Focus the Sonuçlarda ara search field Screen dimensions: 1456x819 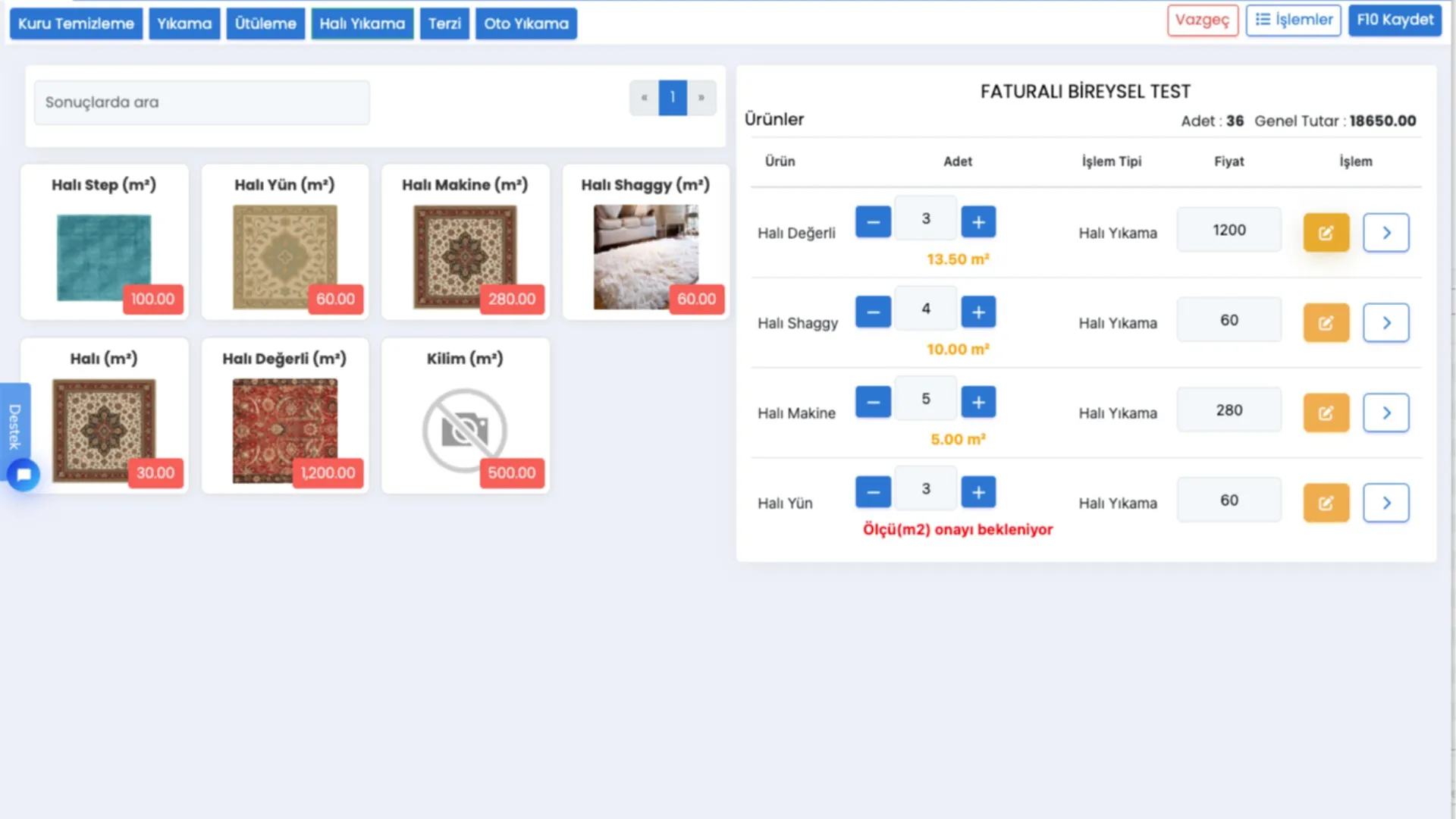[x=202, y=102]
